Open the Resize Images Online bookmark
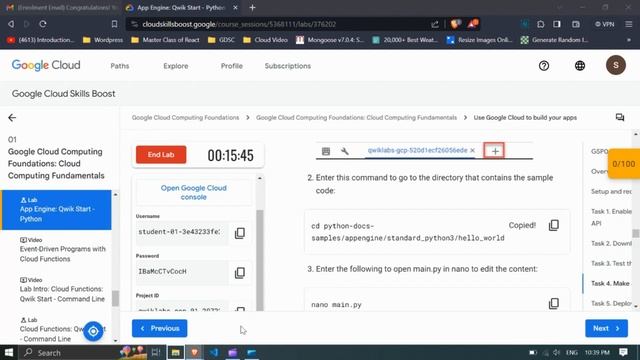 click(479, 40)
